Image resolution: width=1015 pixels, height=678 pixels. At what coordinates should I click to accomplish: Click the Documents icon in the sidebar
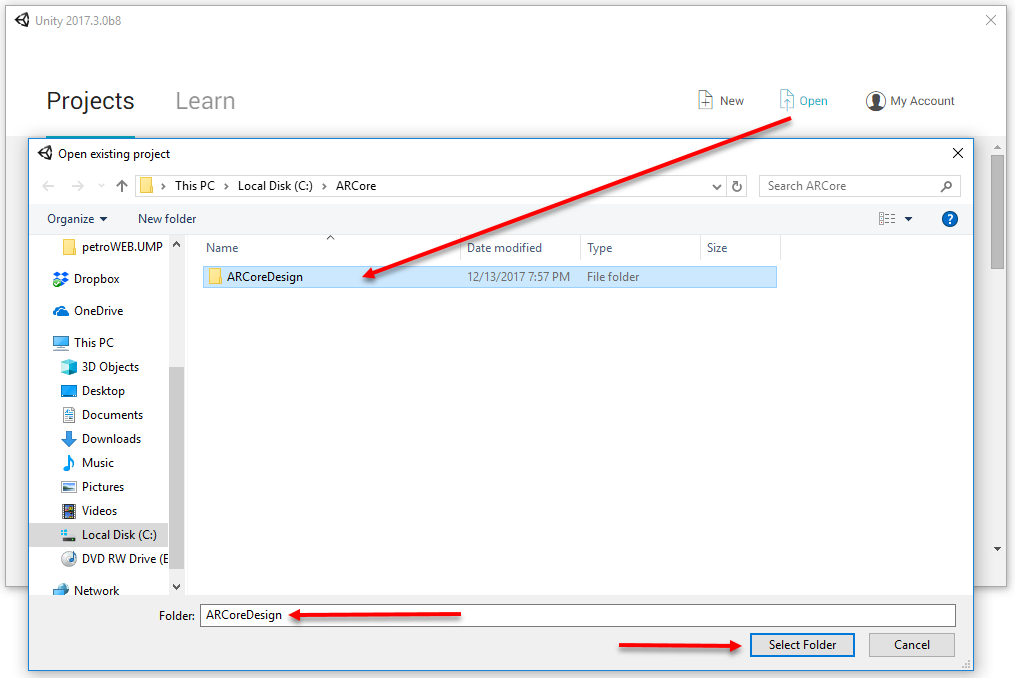pos(69,415)
